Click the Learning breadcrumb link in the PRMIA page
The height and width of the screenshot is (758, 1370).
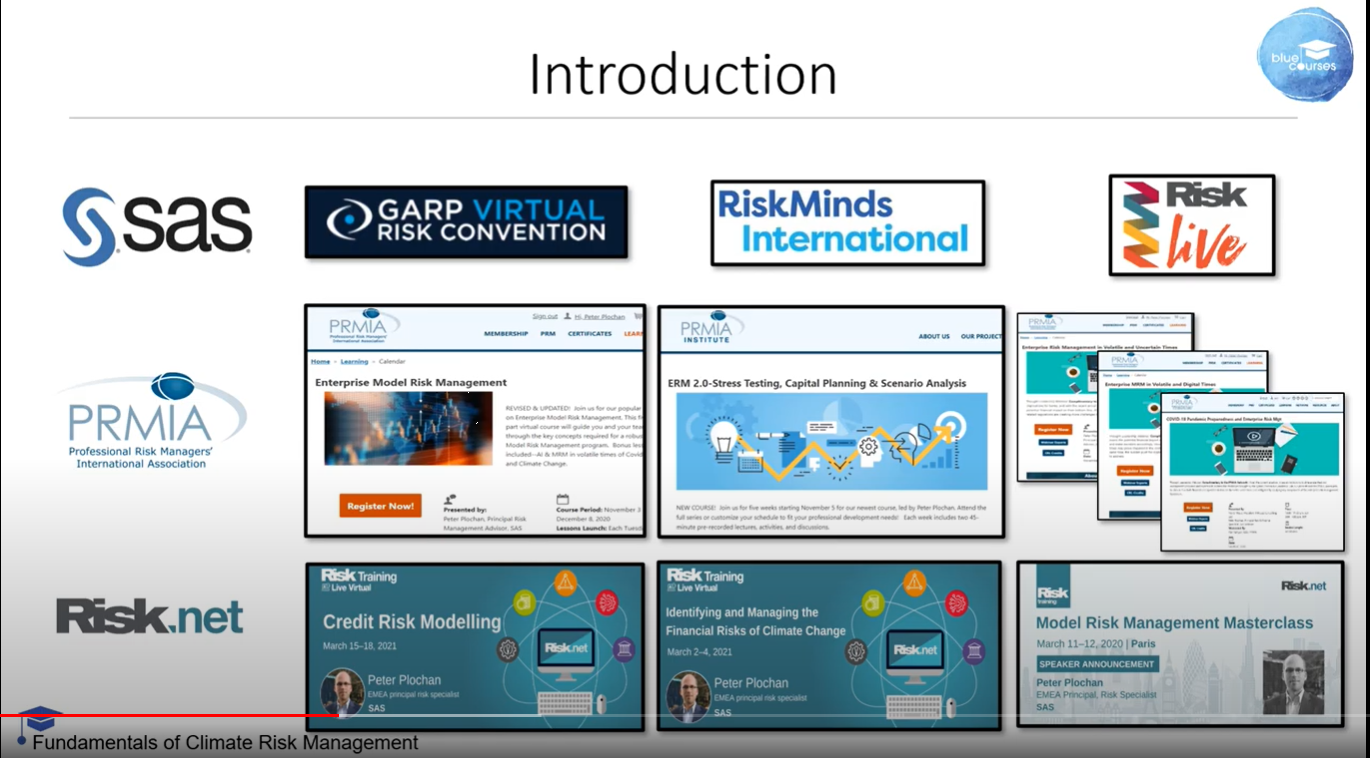coord(354,361)
